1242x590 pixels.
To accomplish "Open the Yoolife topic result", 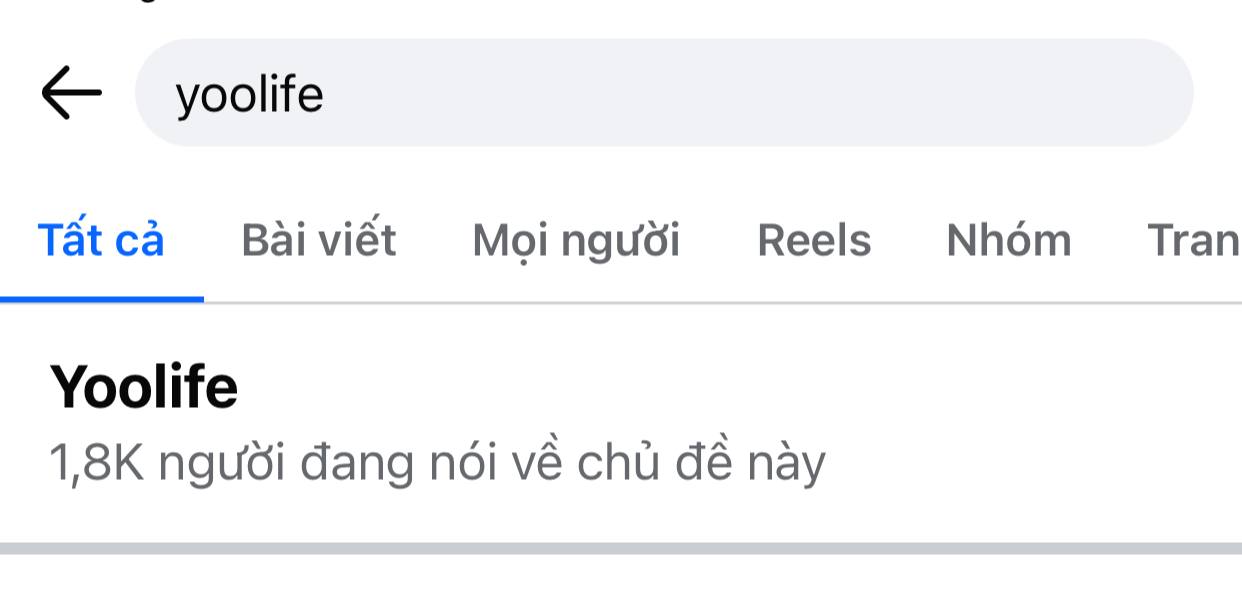I will click(x=621, y=424).
